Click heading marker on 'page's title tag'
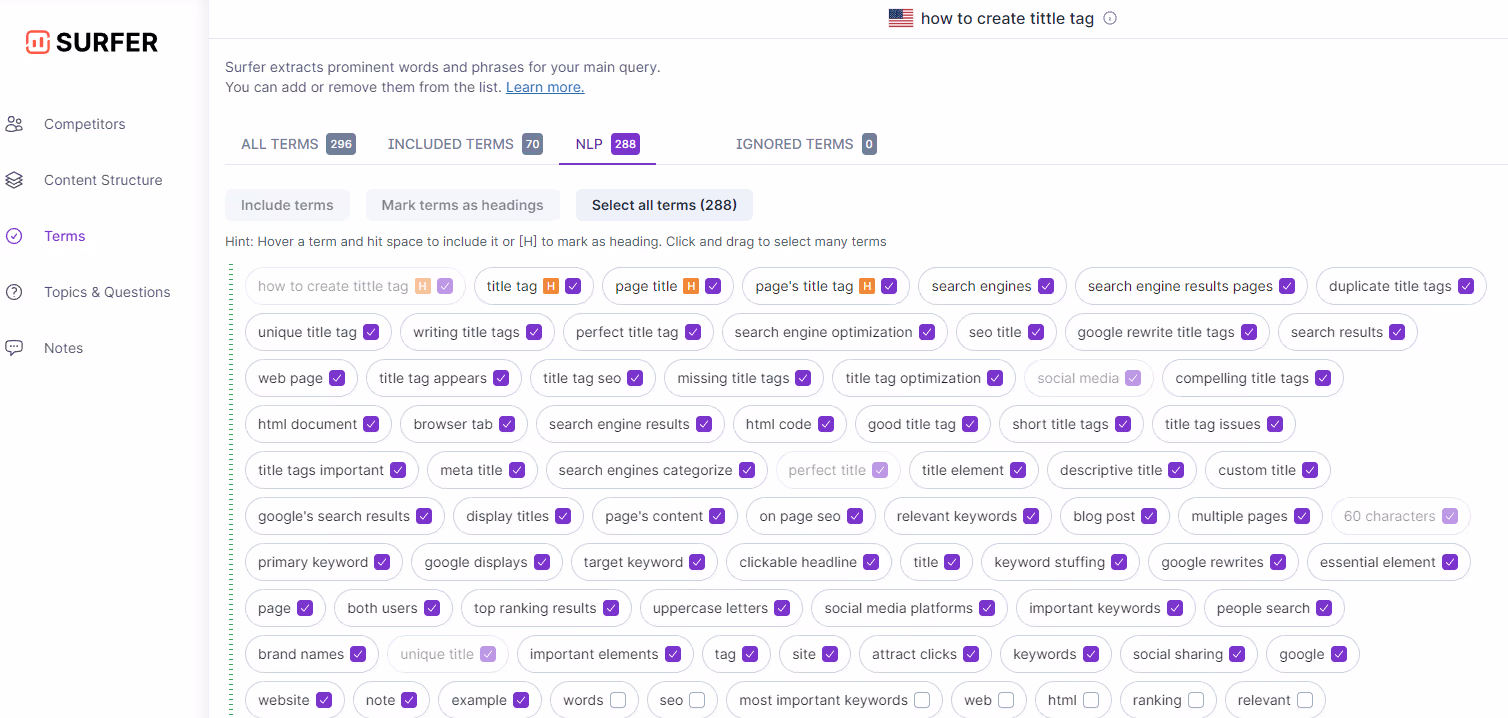 [x=867, y=286]
